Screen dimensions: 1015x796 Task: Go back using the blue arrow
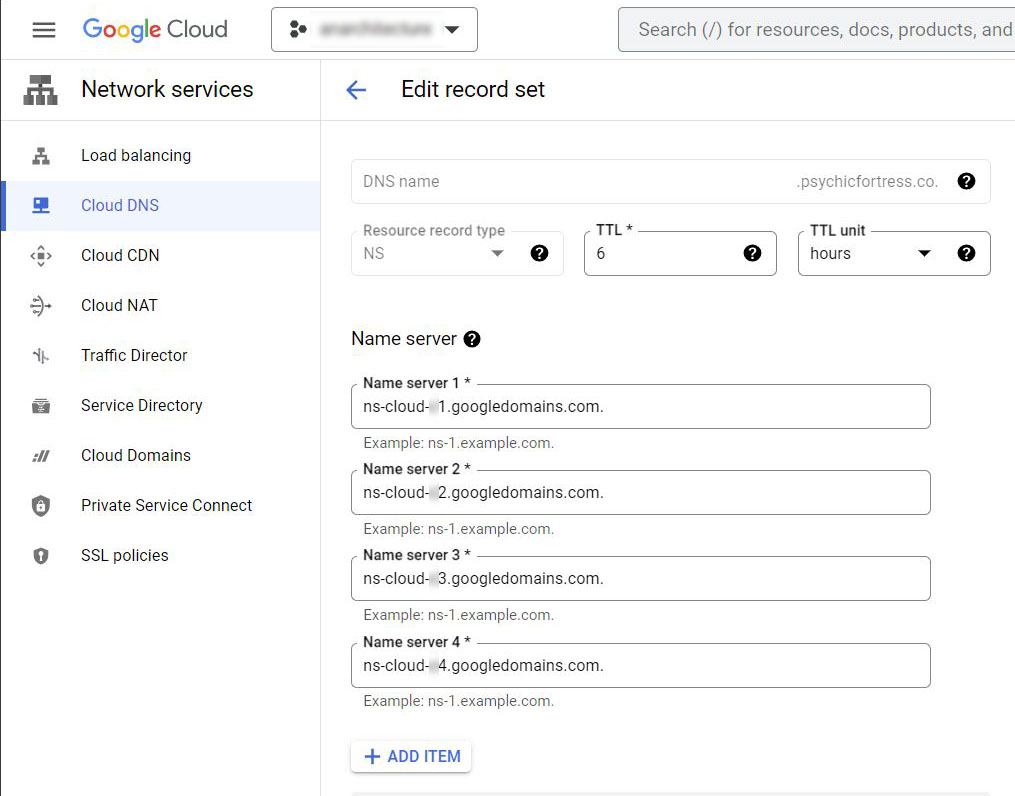tap(356, 90)
